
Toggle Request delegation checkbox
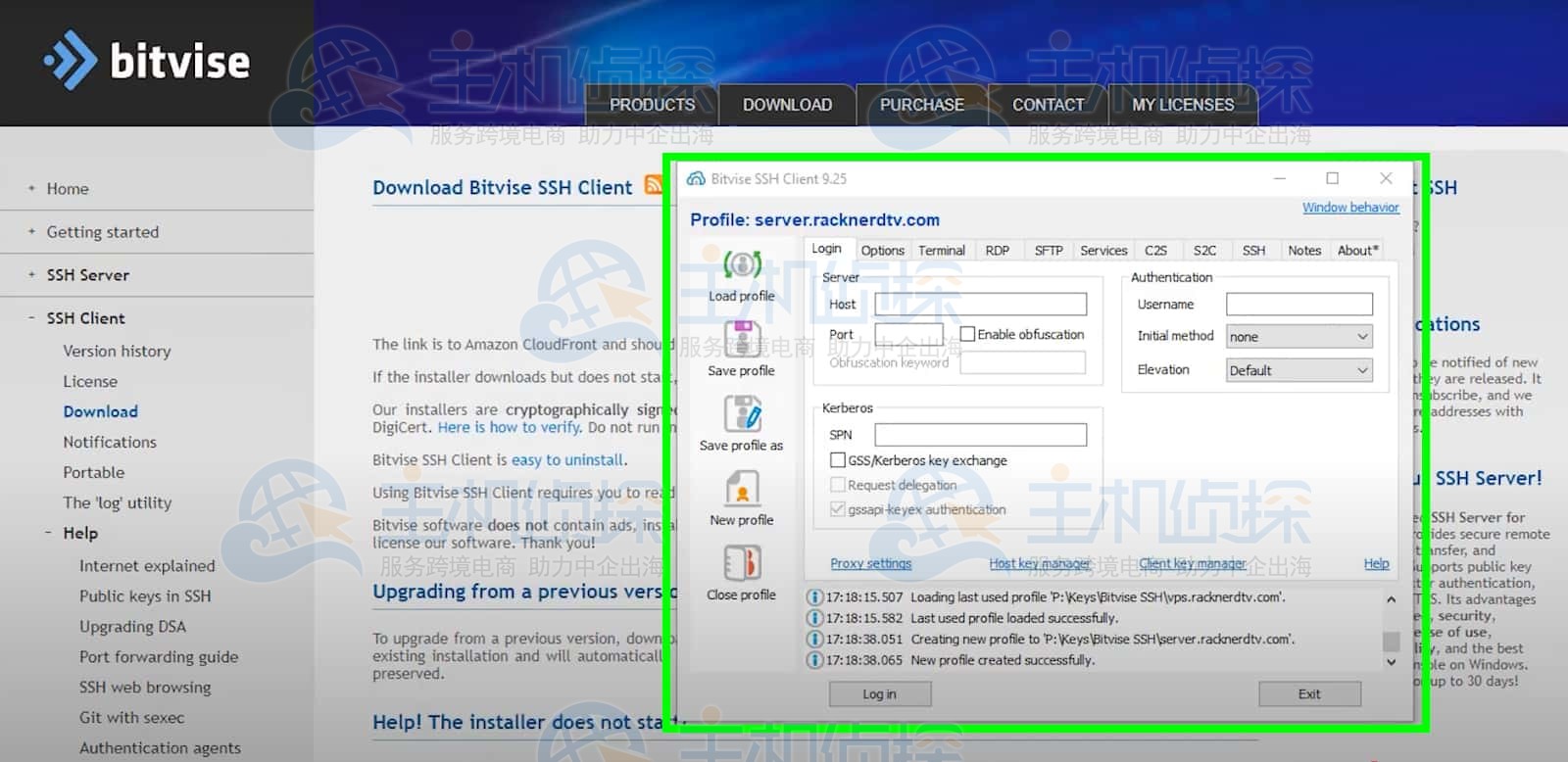pos(837,484)
